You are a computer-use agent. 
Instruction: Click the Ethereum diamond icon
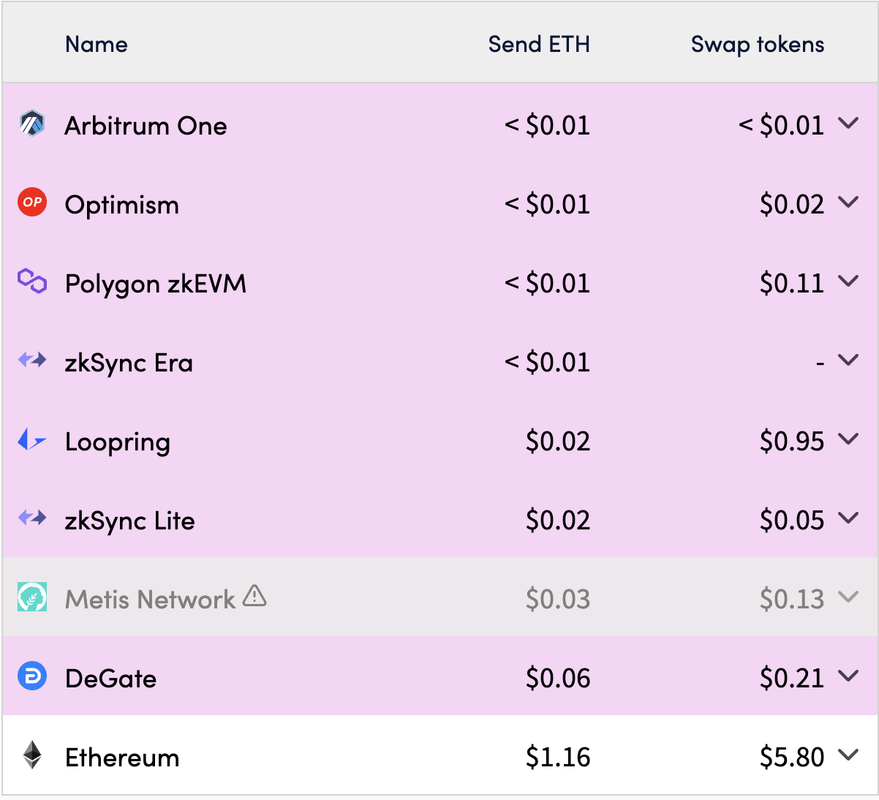32,755
